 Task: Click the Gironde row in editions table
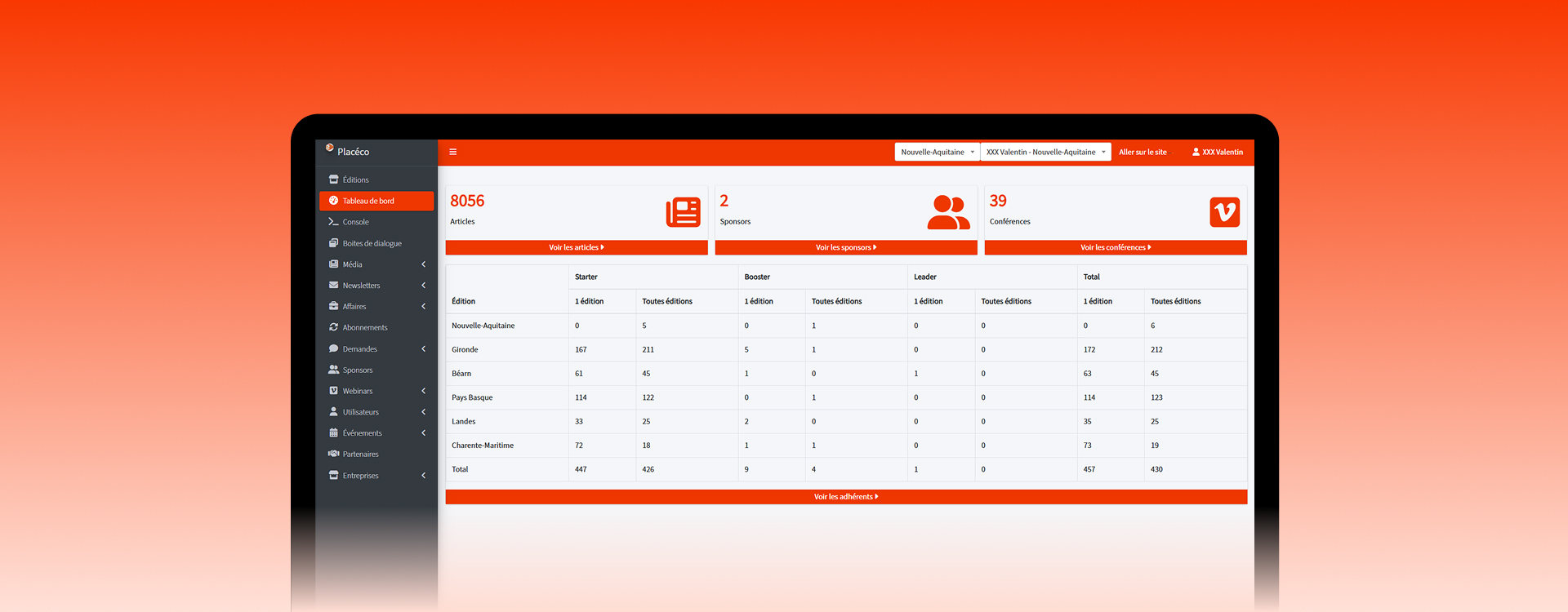[x=465, y=349]
